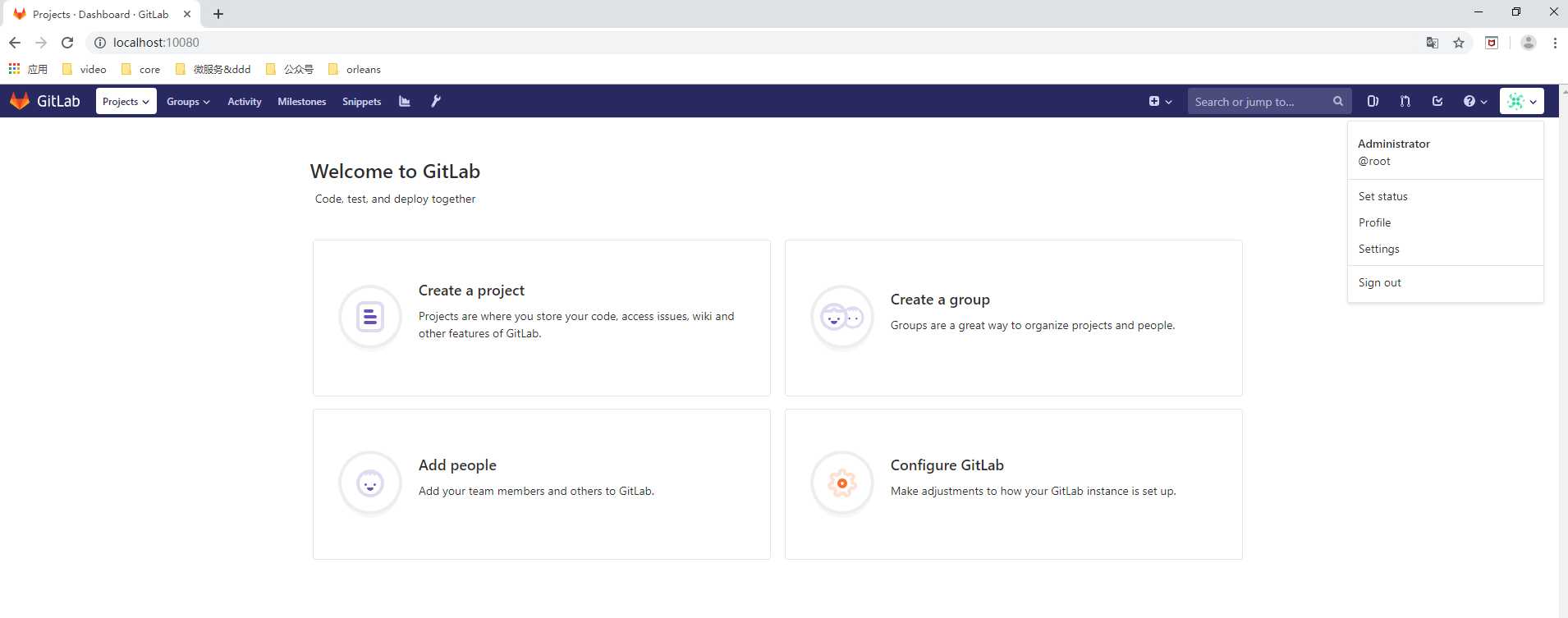Open a new browser tab
The image size is (1568, 618).
tap(218, 14)
